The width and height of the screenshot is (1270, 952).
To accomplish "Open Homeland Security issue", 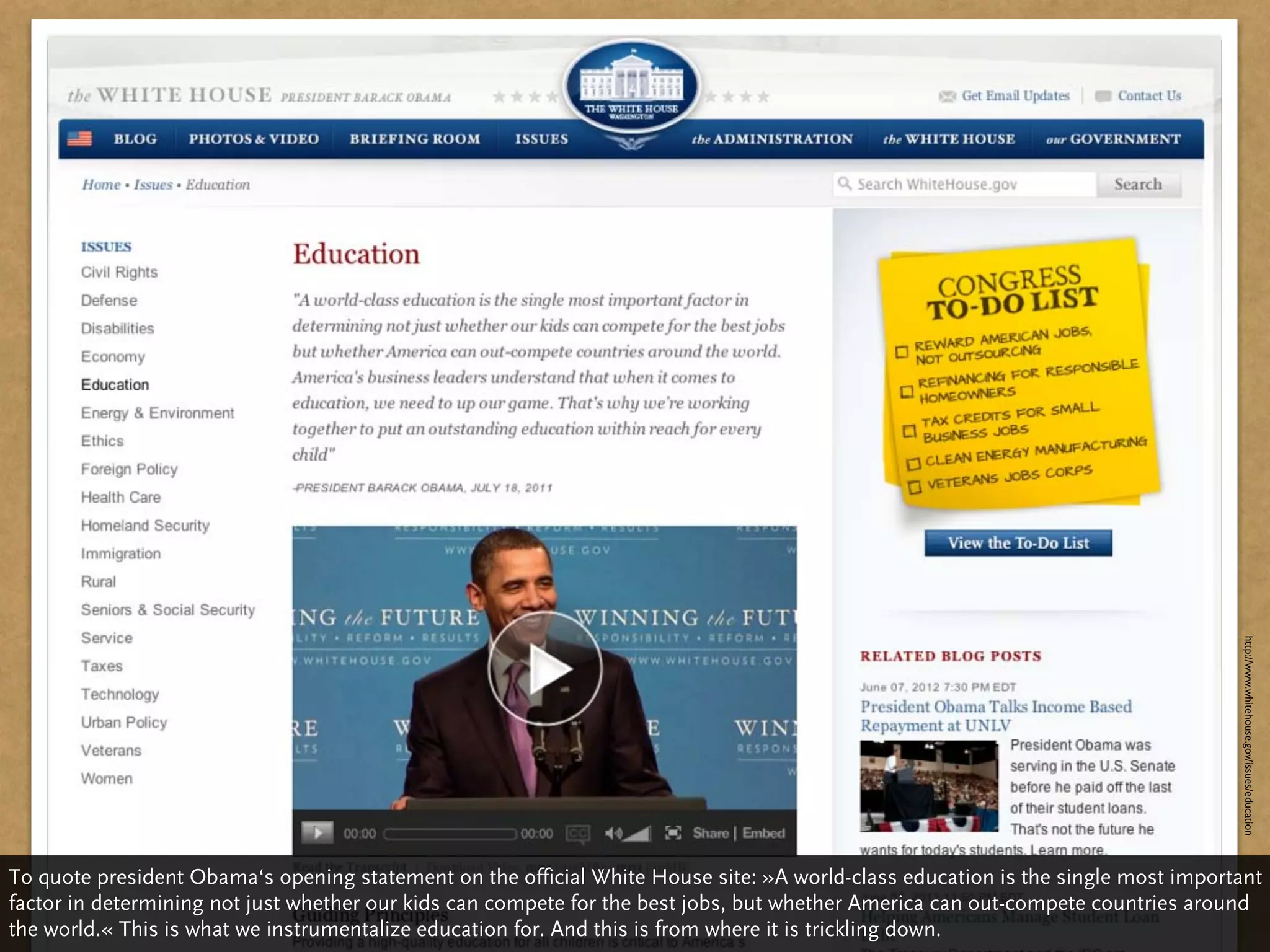I will [x=145, y=526].
